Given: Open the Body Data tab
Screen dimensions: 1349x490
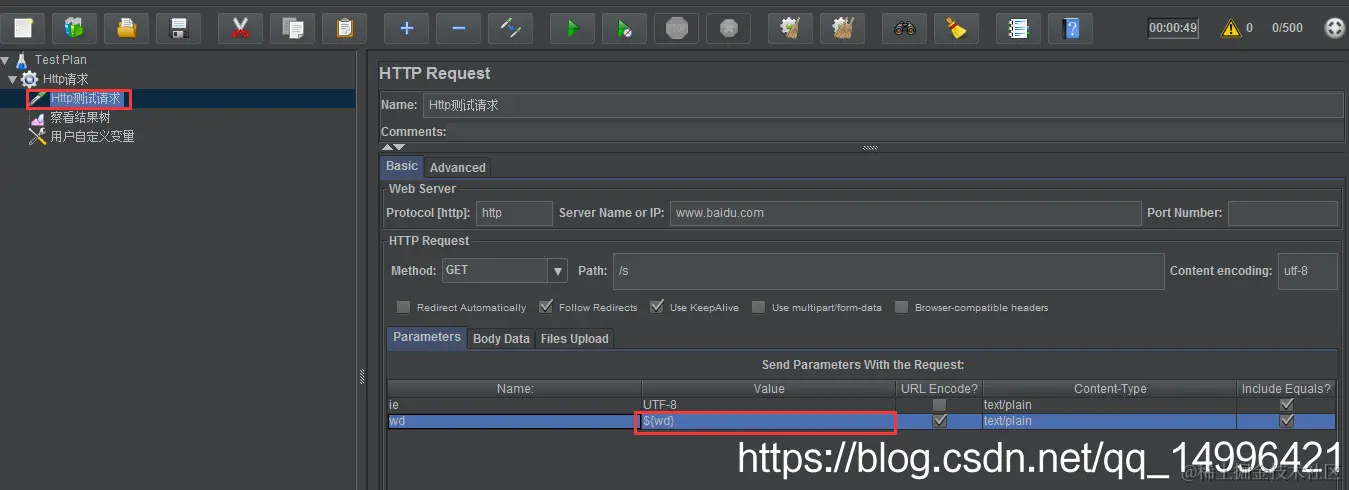Looking at the screenshot, I should coord(501,339).
